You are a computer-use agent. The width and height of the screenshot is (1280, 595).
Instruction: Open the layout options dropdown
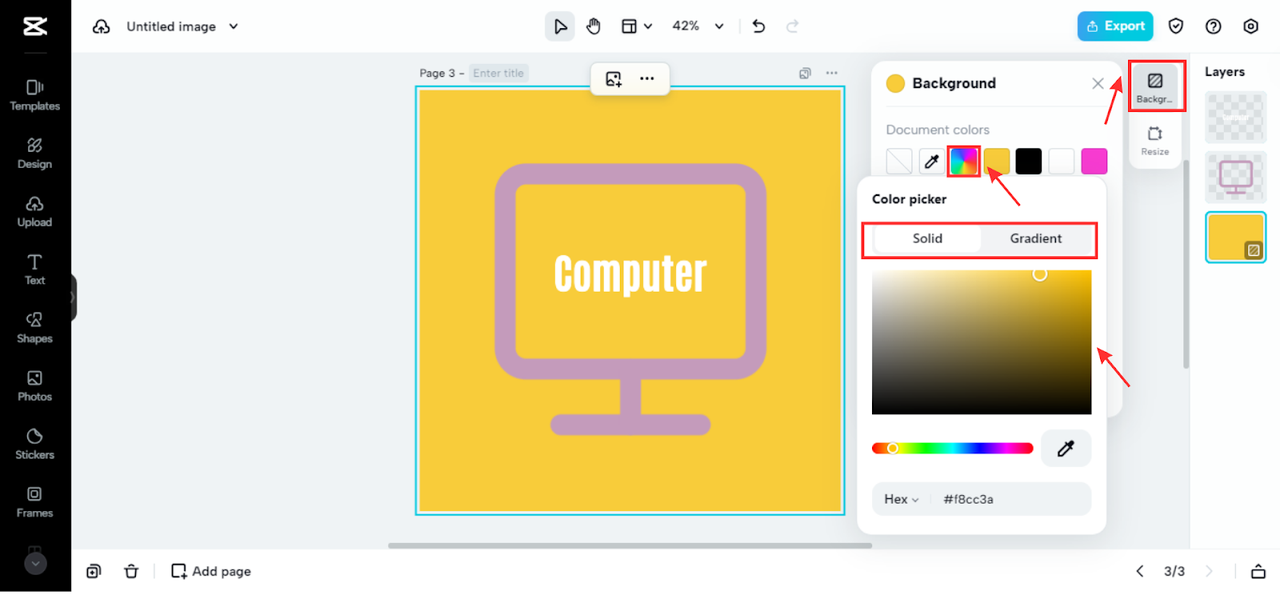(636, 26)
